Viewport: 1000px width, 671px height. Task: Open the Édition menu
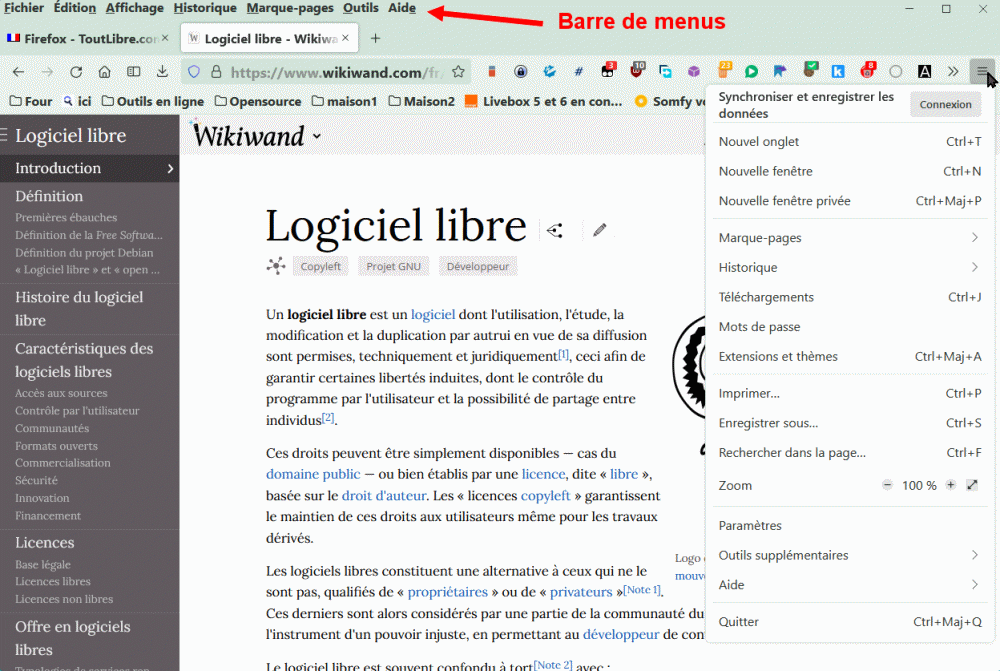(x=75, y=8)
